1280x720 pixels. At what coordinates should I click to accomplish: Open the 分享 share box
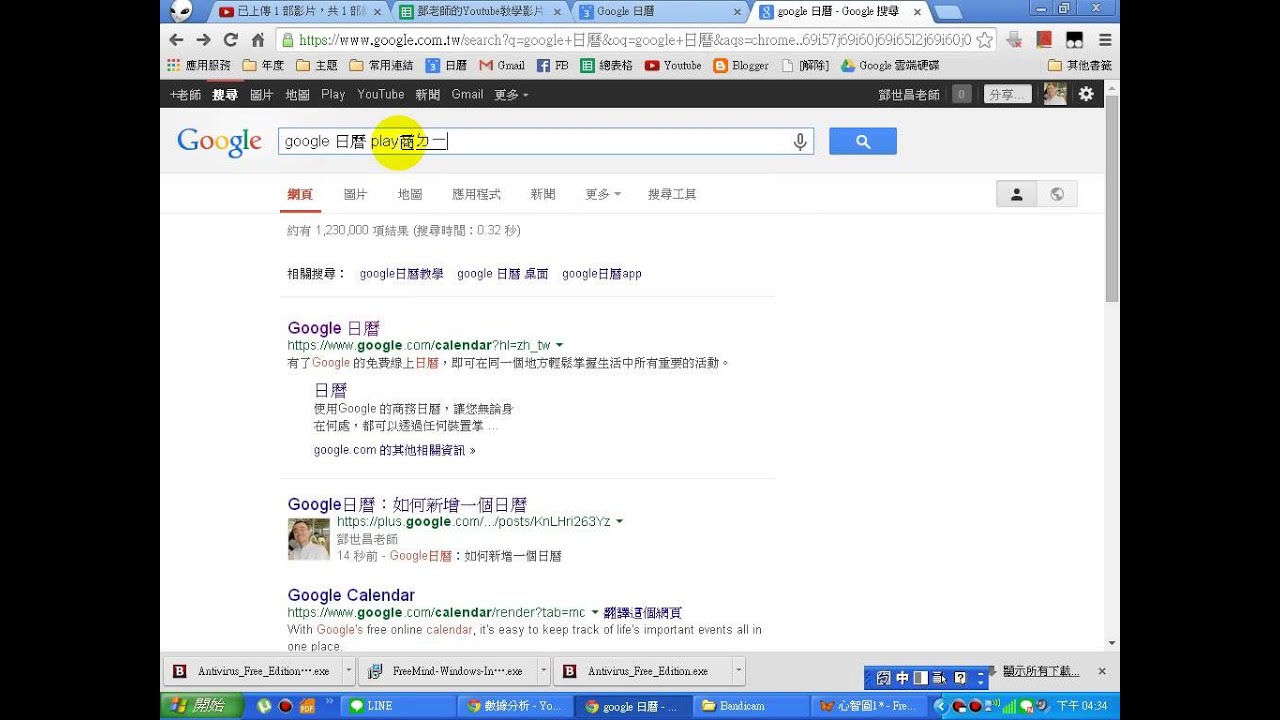[1007, 94]
